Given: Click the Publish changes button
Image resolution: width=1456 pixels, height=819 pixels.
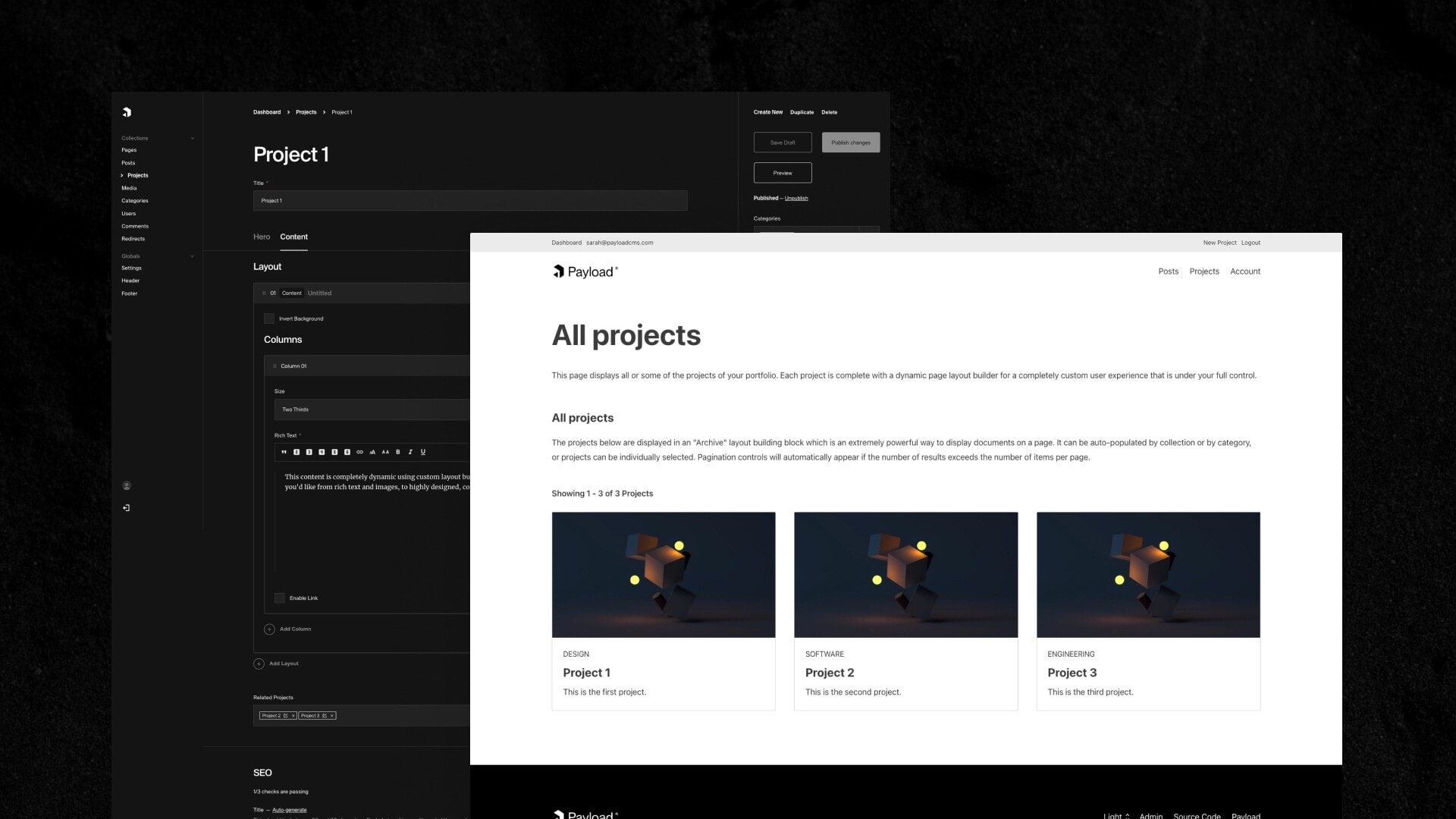Looking at the screenshot, I should (x=850, y=143).
